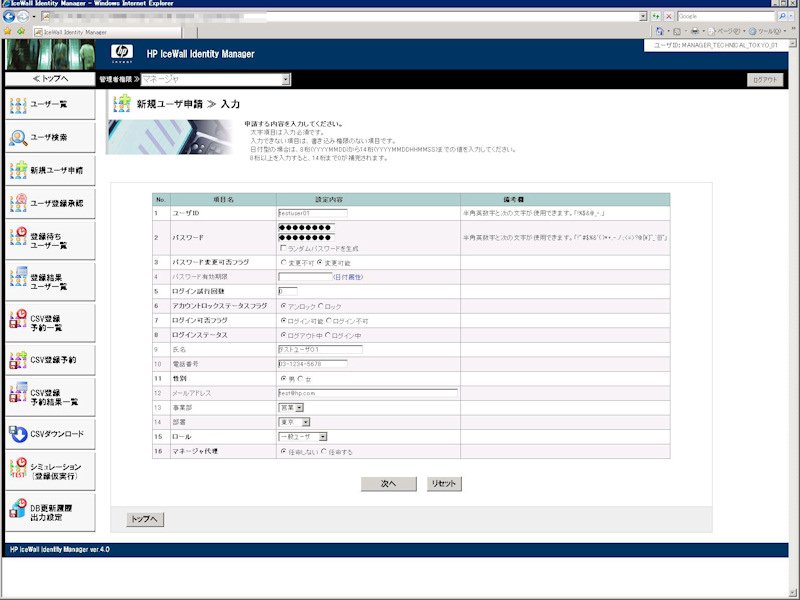Click the browser Stop (red X) icon

tap(669, 16)
